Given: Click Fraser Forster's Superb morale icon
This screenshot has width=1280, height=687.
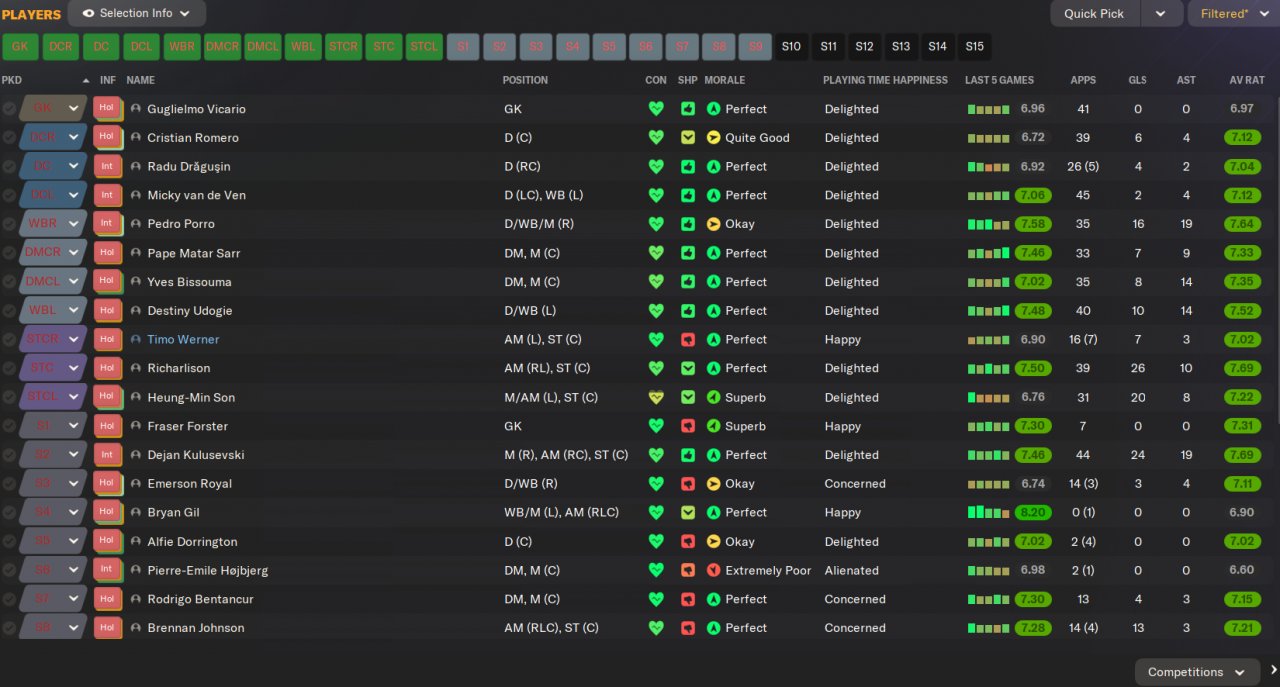Looking at the screenshot, I should point(714,426).
